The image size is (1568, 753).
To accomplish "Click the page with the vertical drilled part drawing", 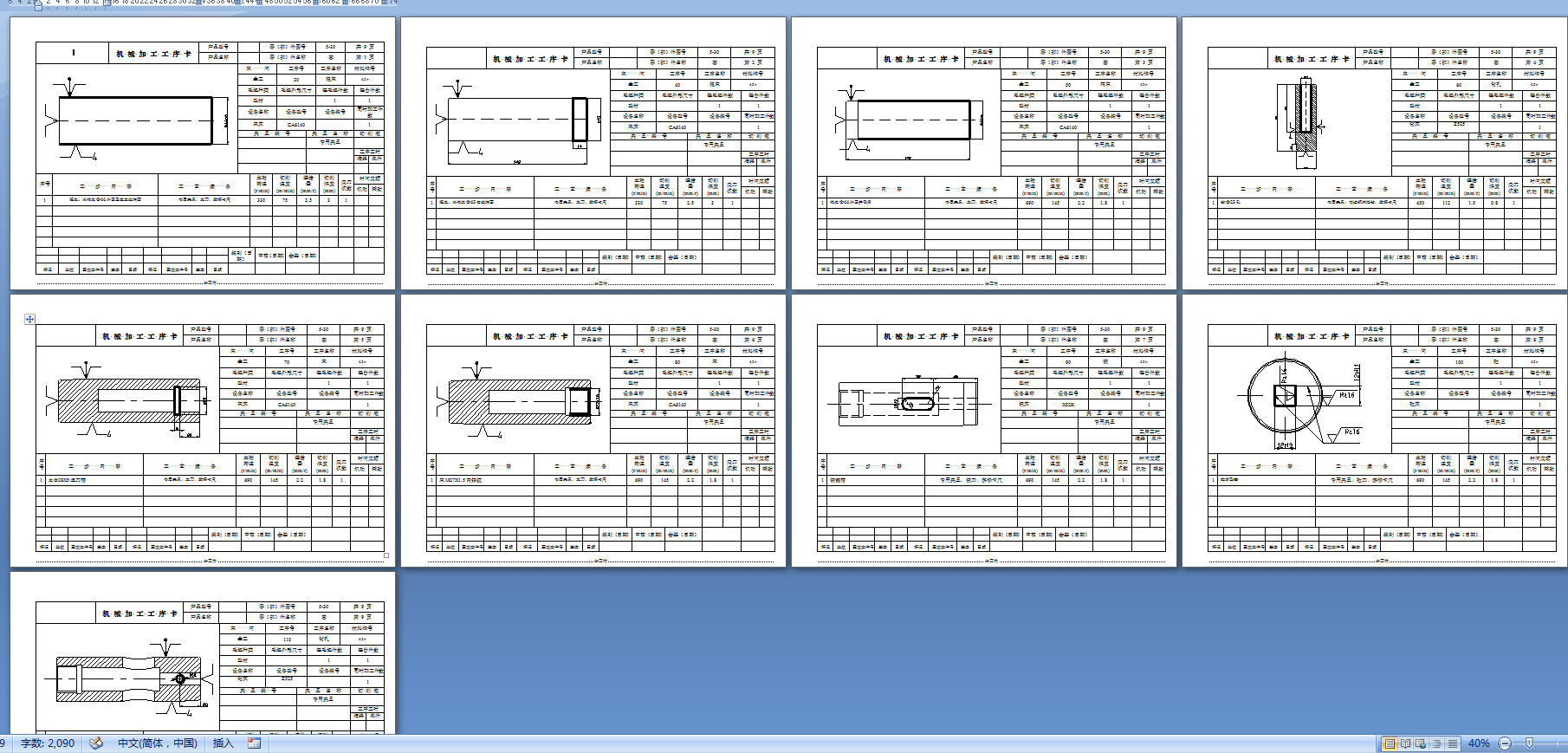I will click(x=1375, y=153).
